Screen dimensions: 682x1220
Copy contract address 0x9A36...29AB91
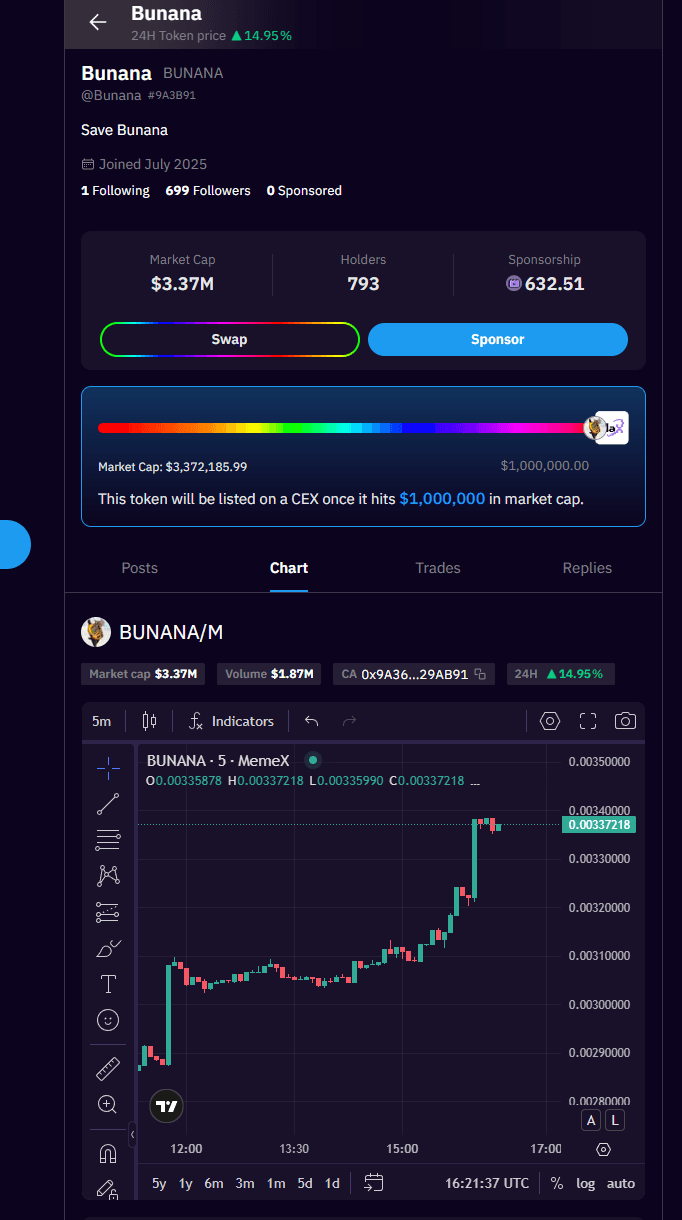pos(480,674)
